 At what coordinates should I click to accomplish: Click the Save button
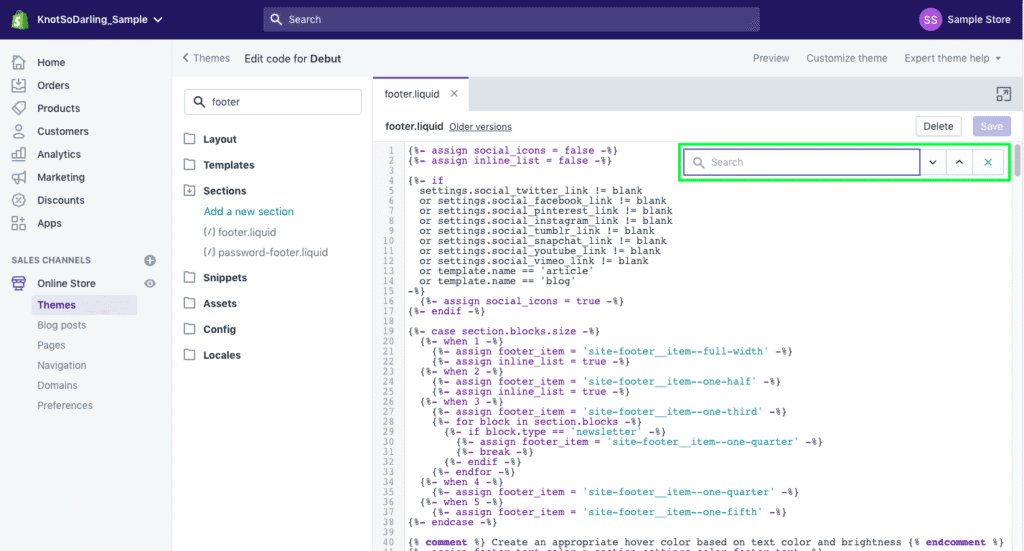coord(991,126)
